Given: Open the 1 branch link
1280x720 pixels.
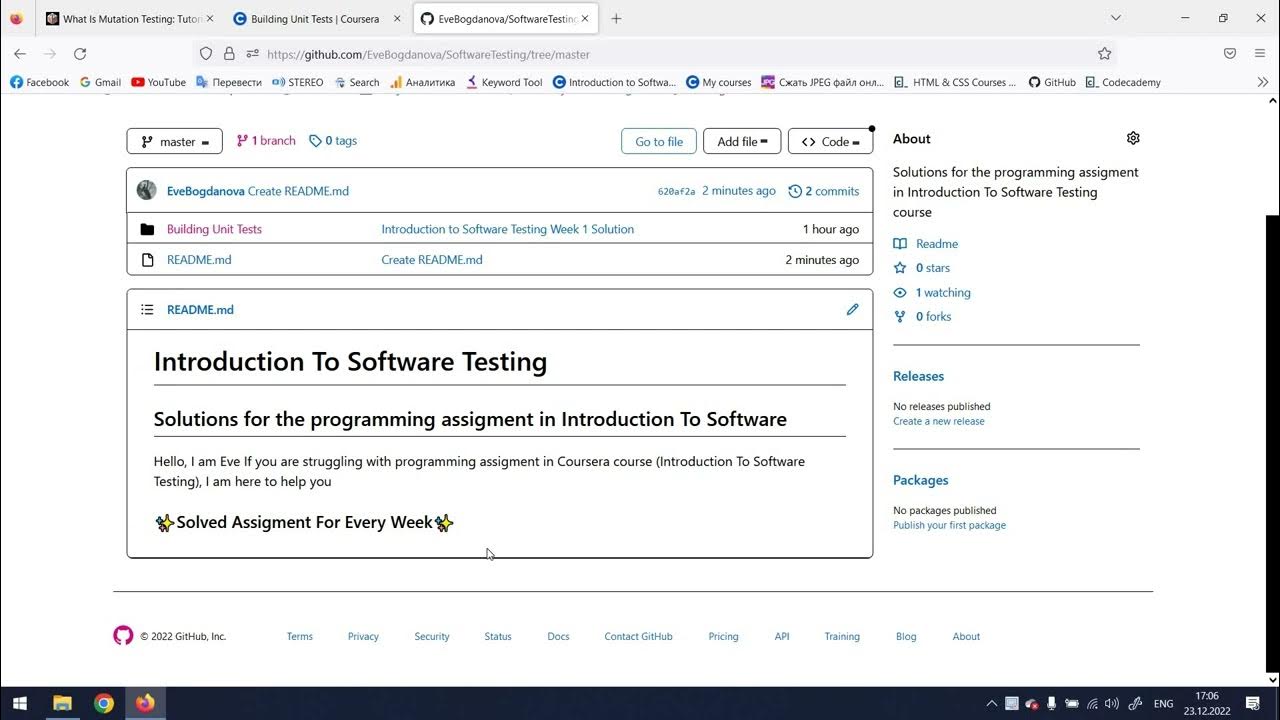Looking at the screenshot, I should coord(266,141).
